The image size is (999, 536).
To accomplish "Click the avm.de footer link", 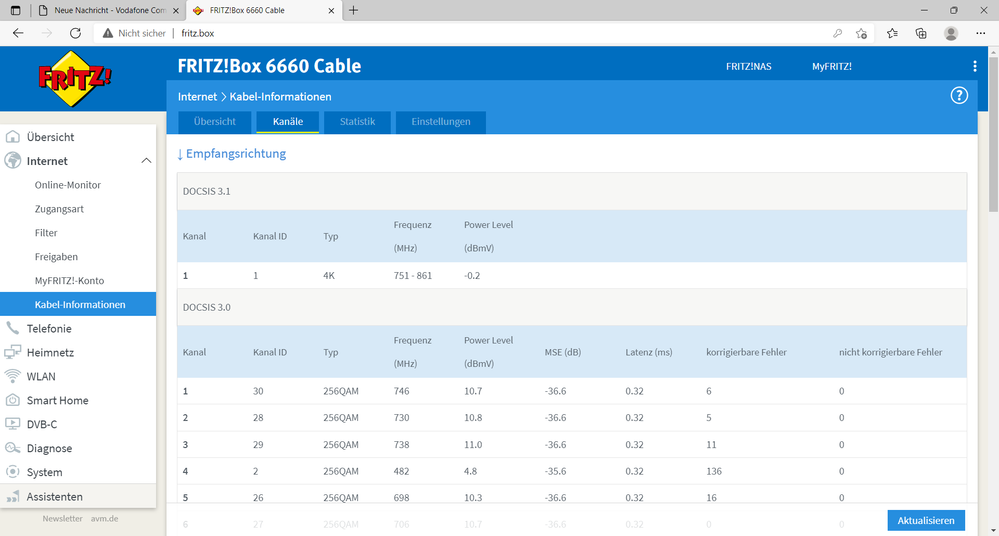I will (x=104, y=519).
